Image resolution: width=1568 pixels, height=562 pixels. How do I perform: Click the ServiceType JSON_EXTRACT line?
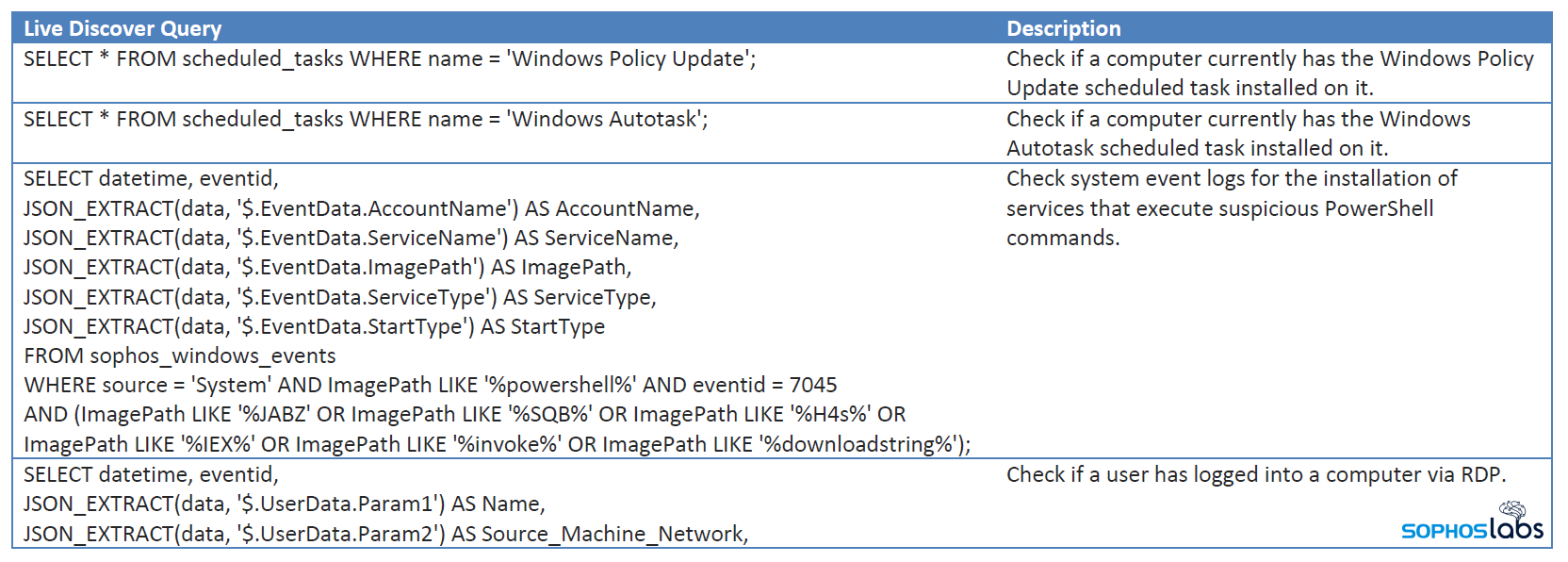tap(339, 297)
